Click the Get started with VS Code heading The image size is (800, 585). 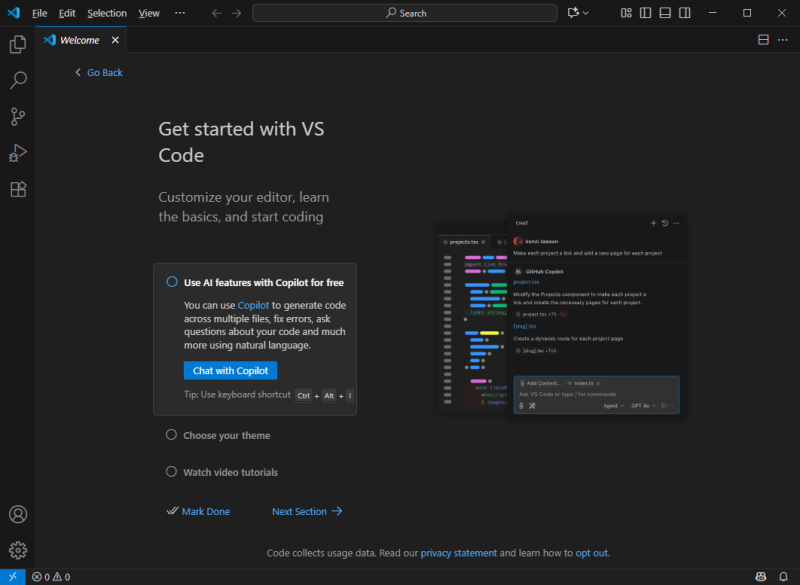(241, 142)
